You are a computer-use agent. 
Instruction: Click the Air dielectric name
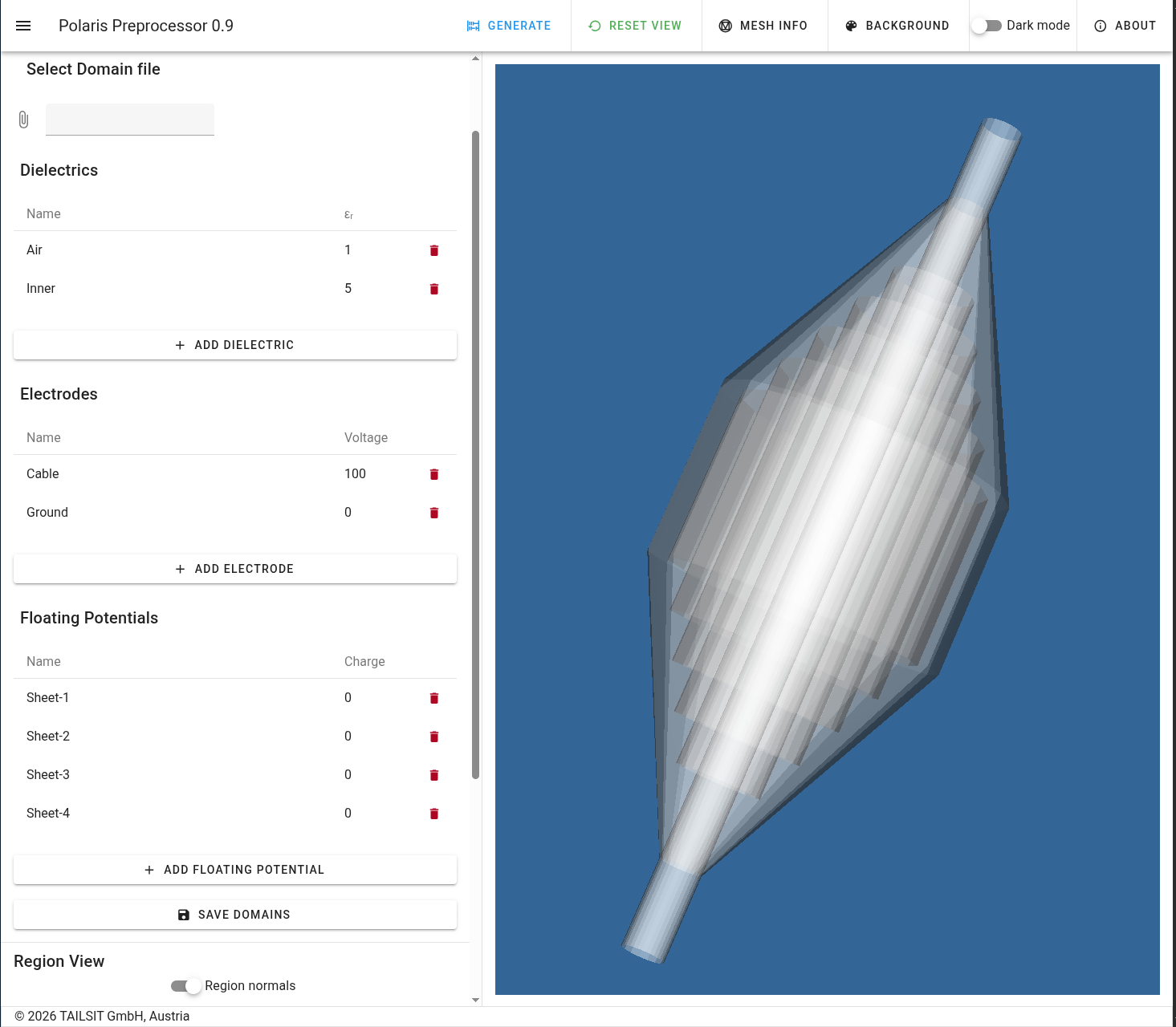(35, 250)
